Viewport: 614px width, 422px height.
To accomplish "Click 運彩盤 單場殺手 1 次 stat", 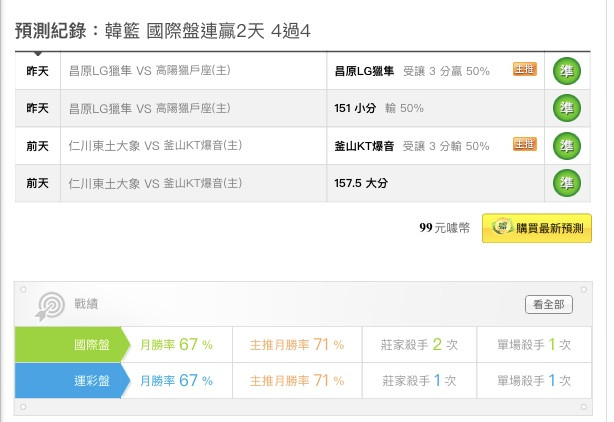I will click(x=534, y=381).
